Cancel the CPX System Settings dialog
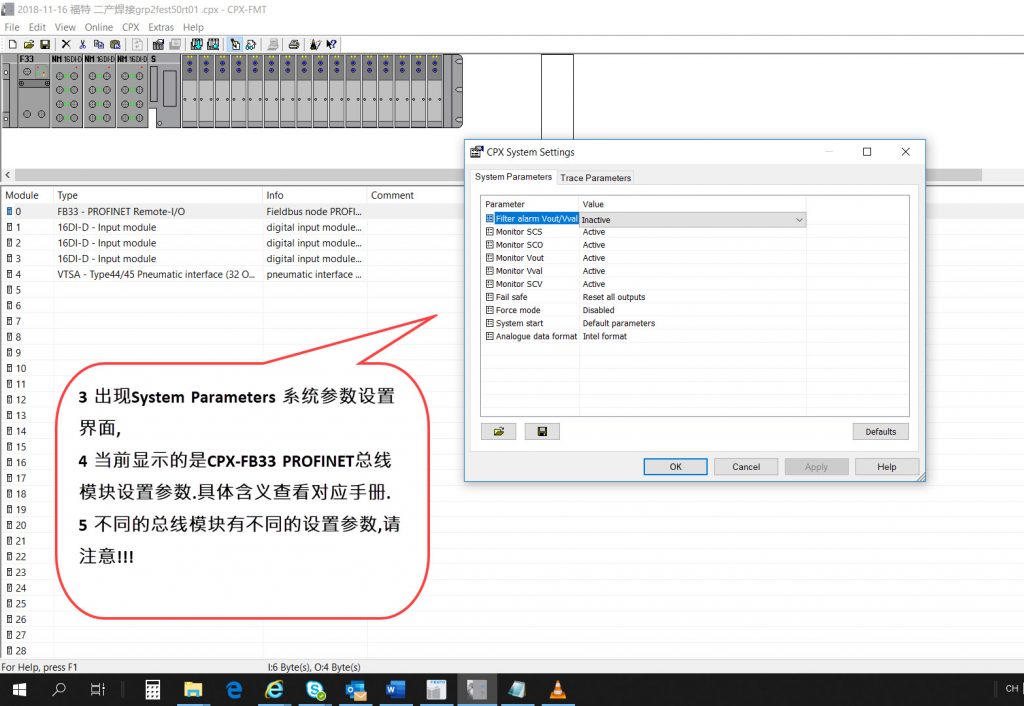 pos(746,467)
